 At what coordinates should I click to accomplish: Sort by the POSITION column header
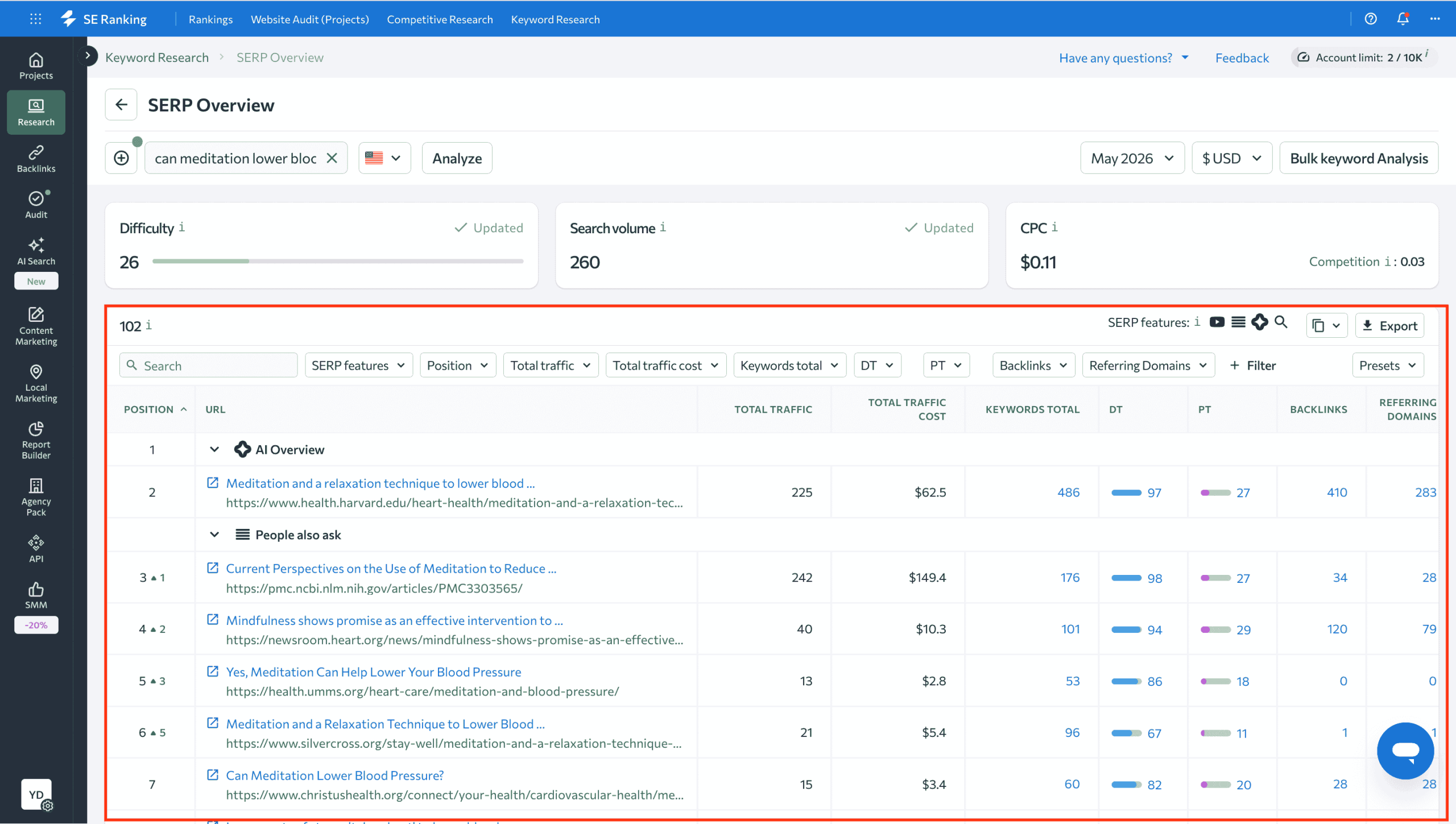coord(155,409)
